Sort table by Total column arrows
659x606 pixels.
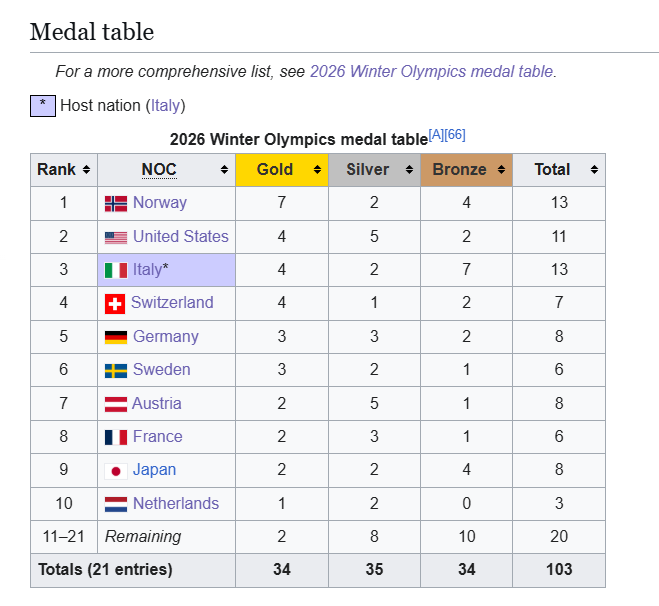click(594, 170)
